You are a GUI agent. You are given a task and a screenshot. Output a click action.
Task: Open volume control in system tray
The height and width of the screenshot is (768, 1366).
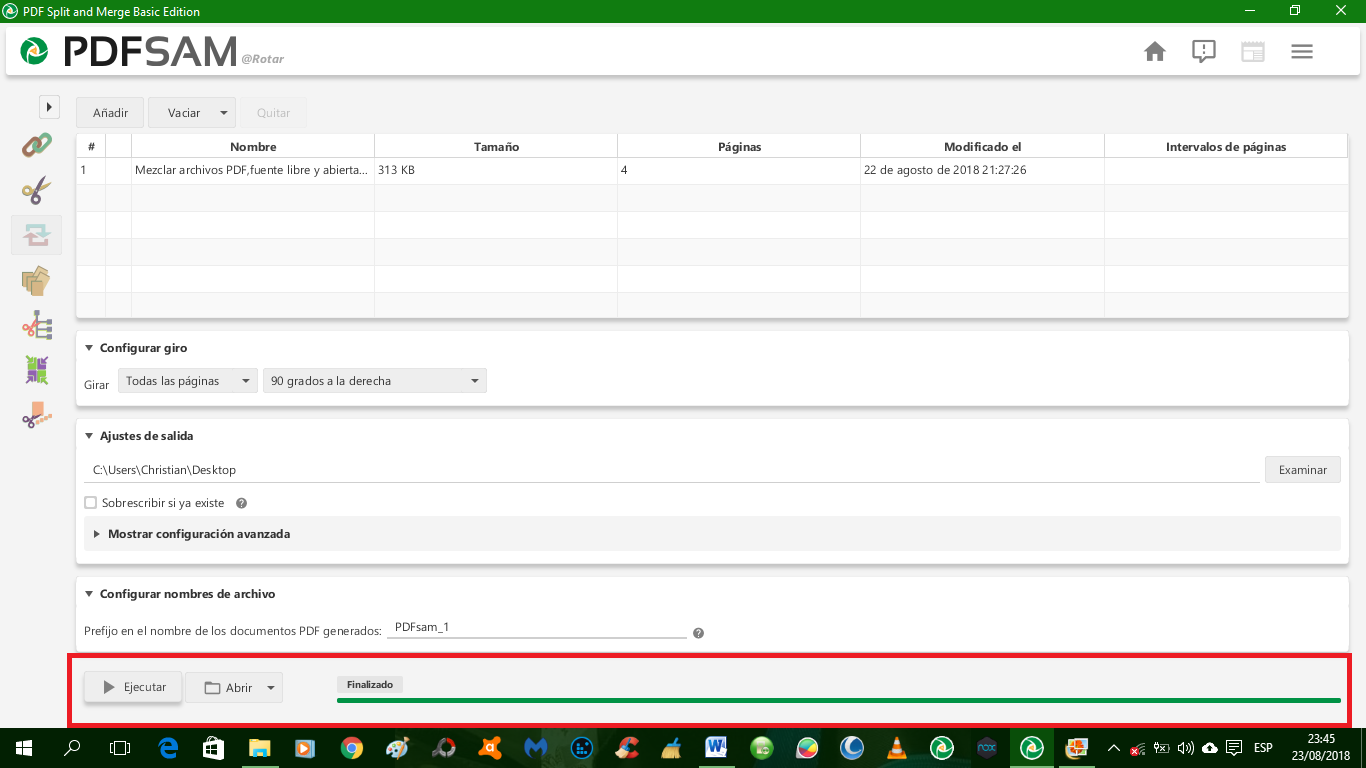pos(1186,748)
